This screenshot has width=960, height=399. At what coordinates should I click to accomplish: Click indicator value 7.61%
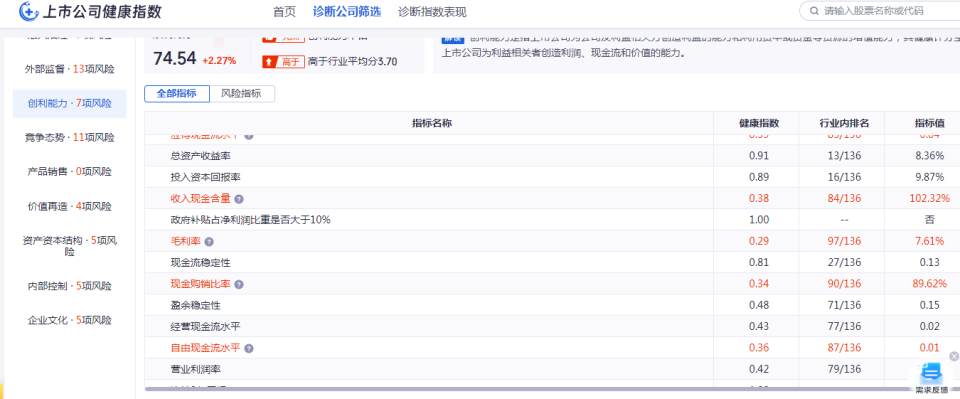(929, 242)
